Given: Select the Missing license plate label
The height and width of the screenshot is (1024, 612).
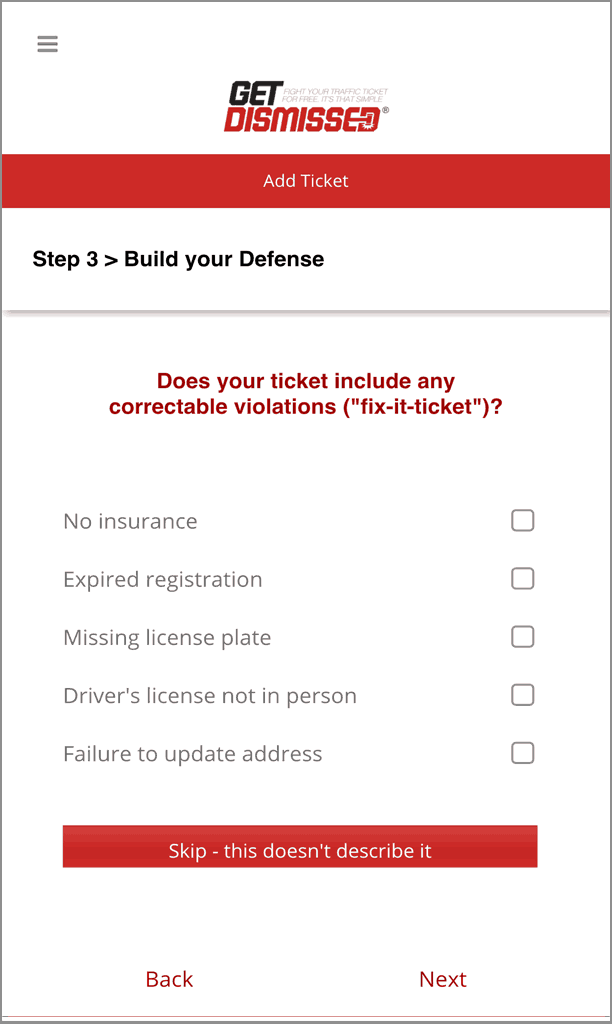Looking at the screenshot, I should pyautogui.click(x=167, y=638).
